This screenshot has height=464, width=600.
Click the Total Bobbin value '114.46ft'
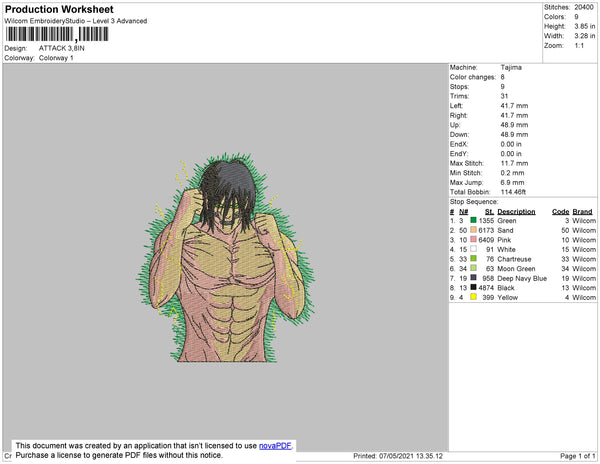[513, 192]
